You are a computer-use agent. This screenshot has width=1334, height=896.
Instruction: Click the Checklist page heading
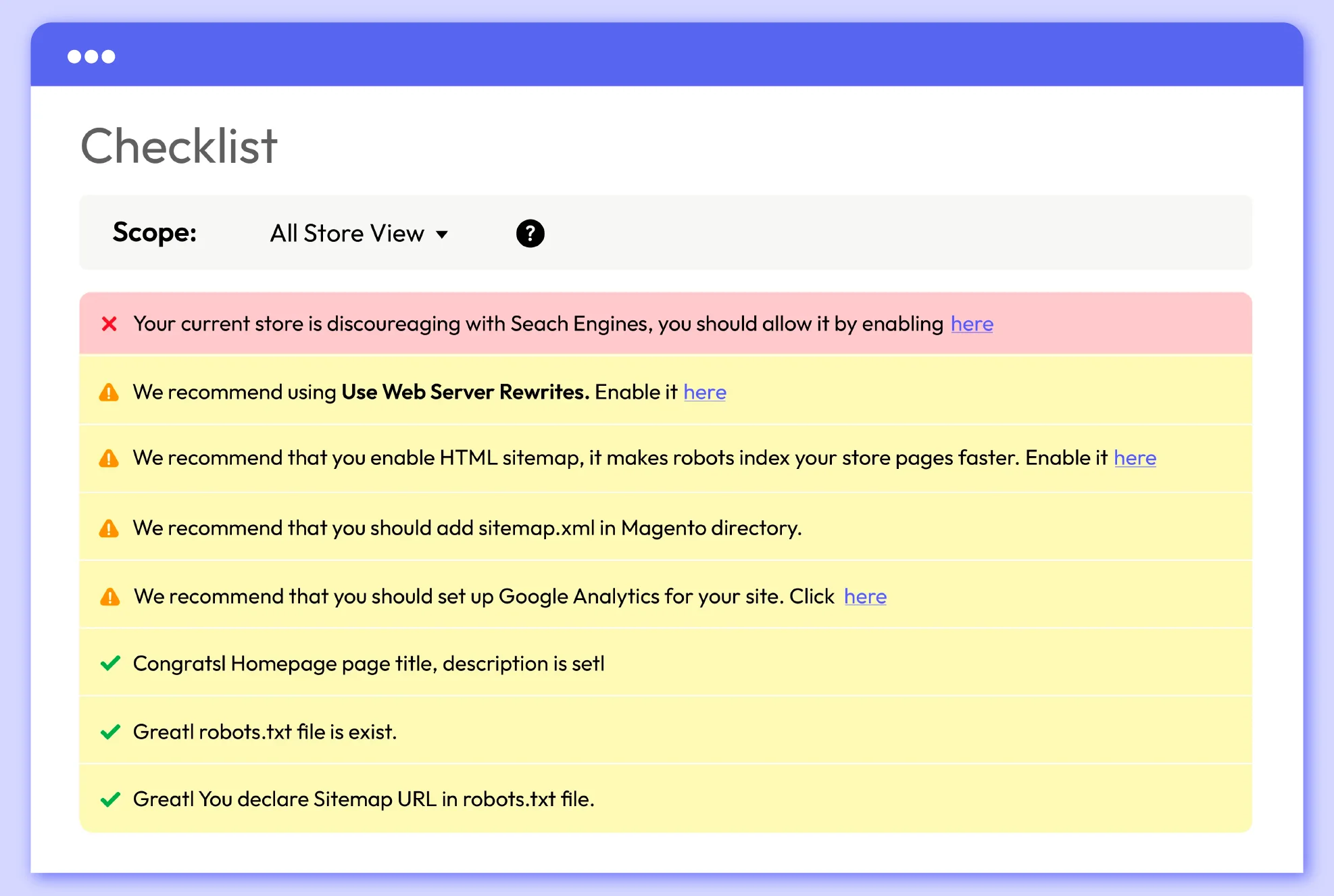point(179,146)
